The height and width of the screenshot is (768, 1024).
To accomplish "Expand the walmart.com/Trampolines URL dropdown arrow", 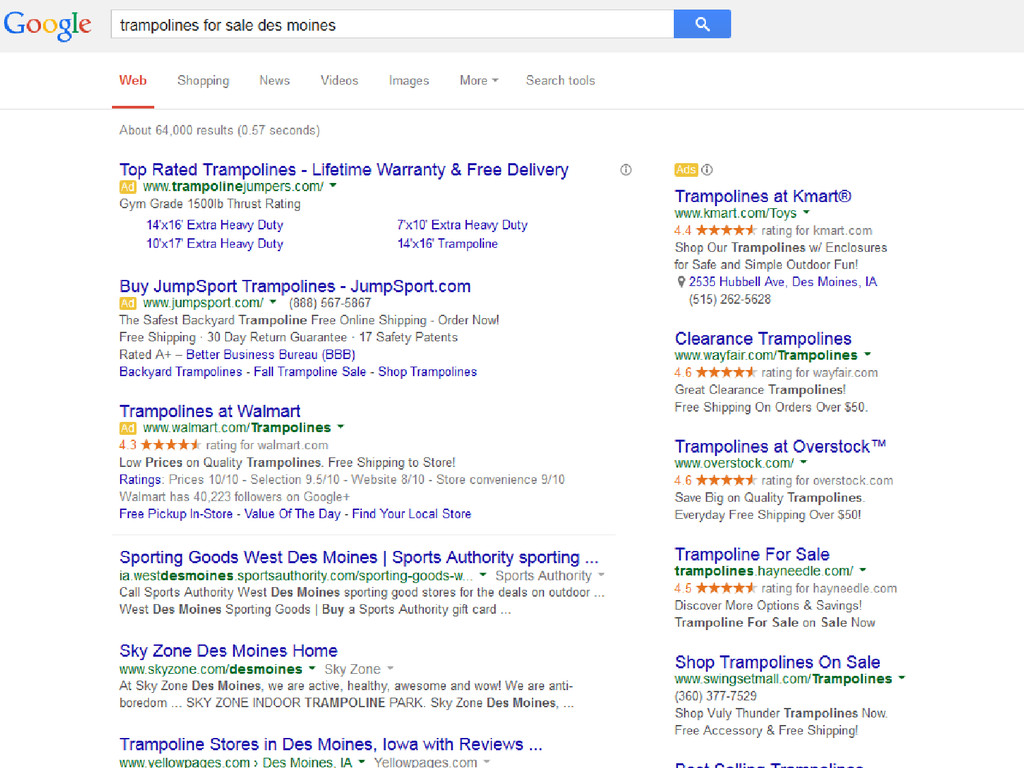I will tap(340, 428).
